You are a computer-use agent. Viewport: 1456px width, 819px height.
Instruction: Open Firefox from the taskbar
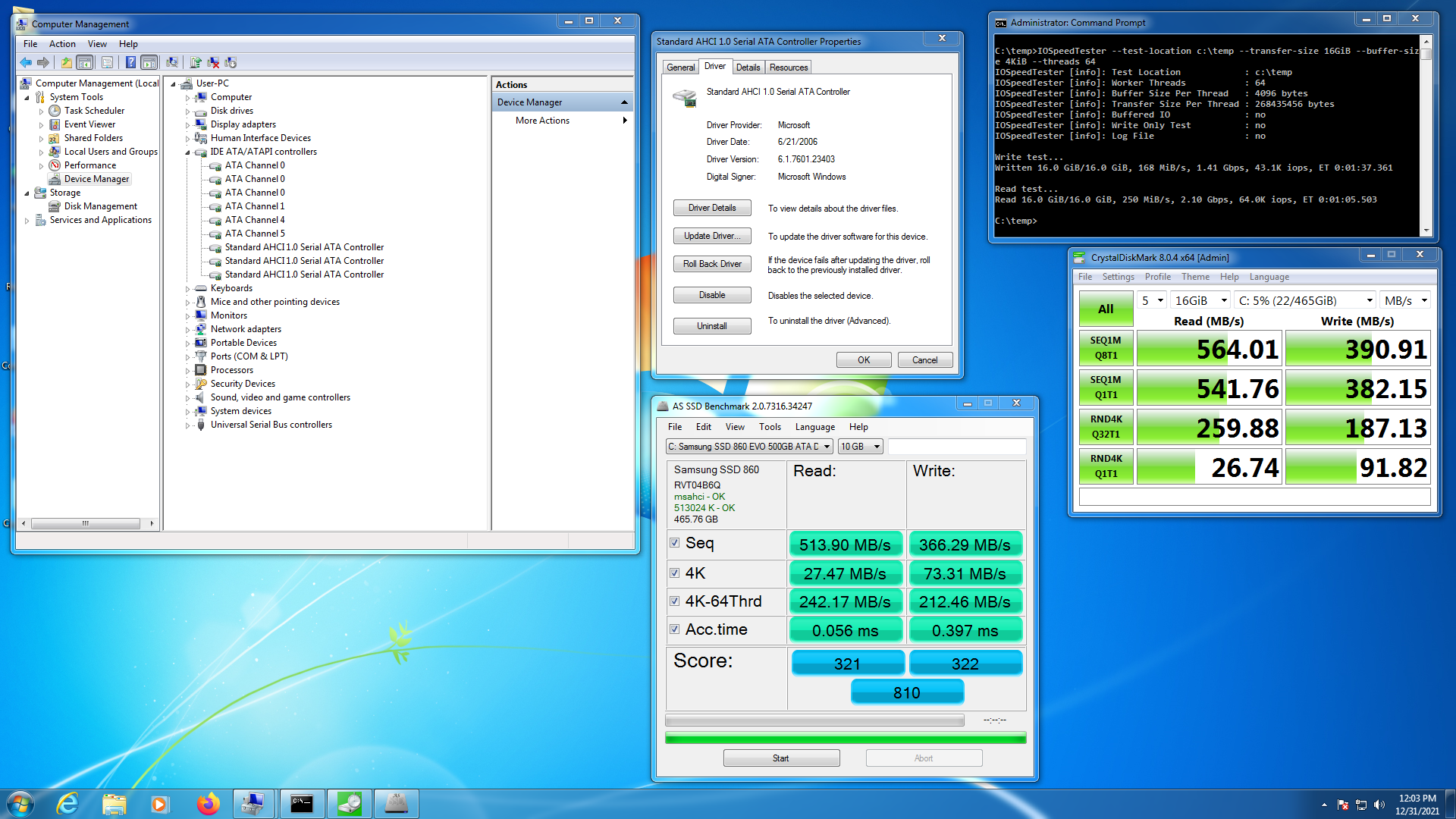point(207,804)
